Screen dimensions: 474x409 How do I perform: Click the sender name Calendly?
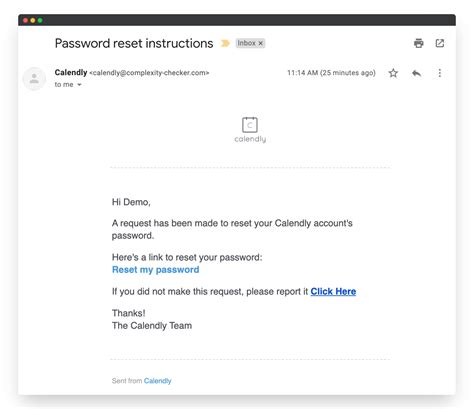tap(71, 72)
